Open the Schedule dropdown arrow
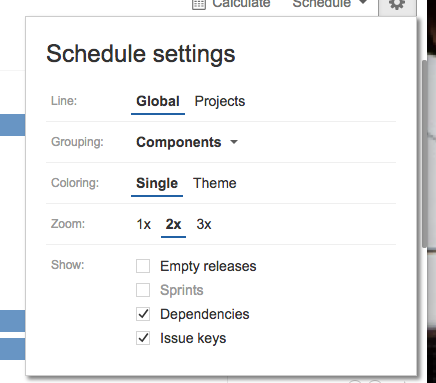 coord(363,2)
